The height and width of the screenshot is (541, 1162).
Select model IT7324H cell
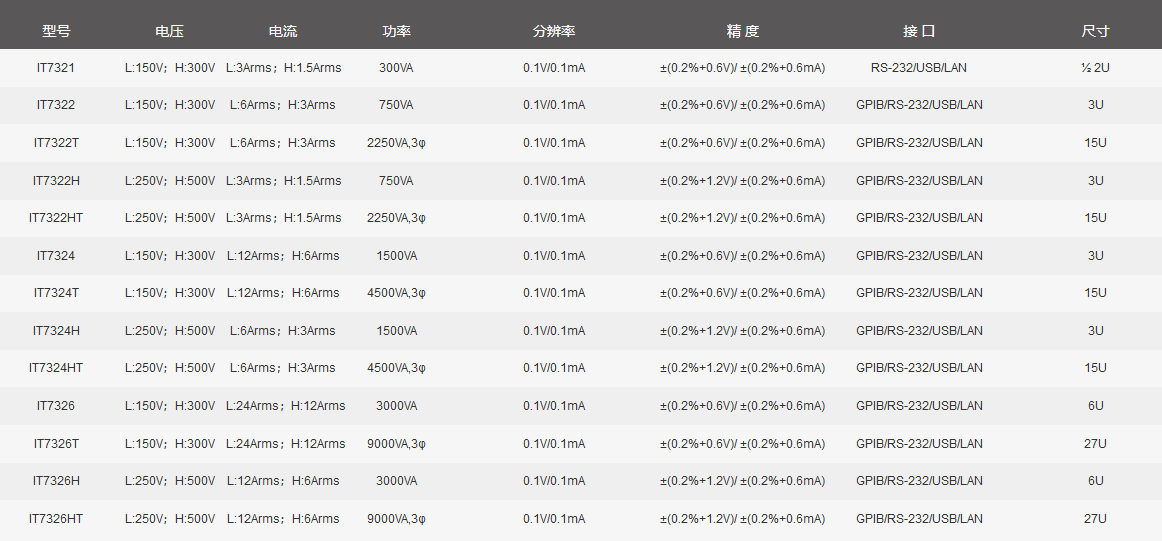[x=56, y=331]
